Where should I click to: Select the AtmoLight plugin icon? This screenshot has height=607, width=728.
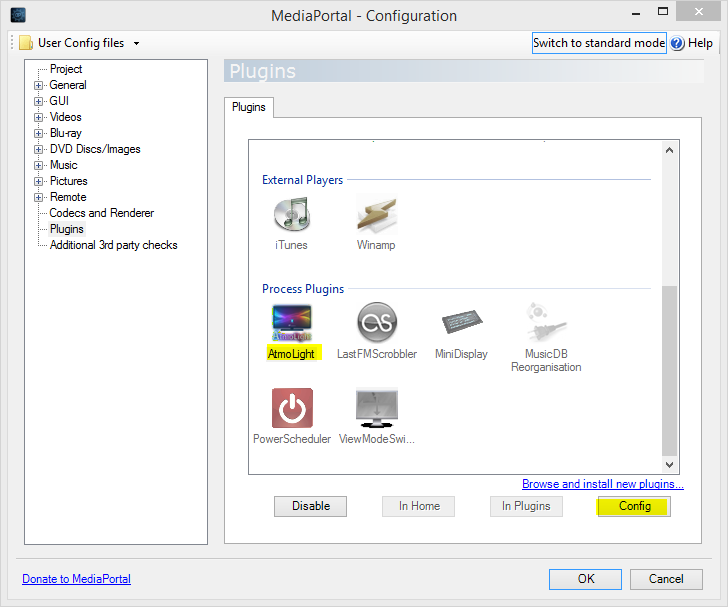(x=292, y=323)
